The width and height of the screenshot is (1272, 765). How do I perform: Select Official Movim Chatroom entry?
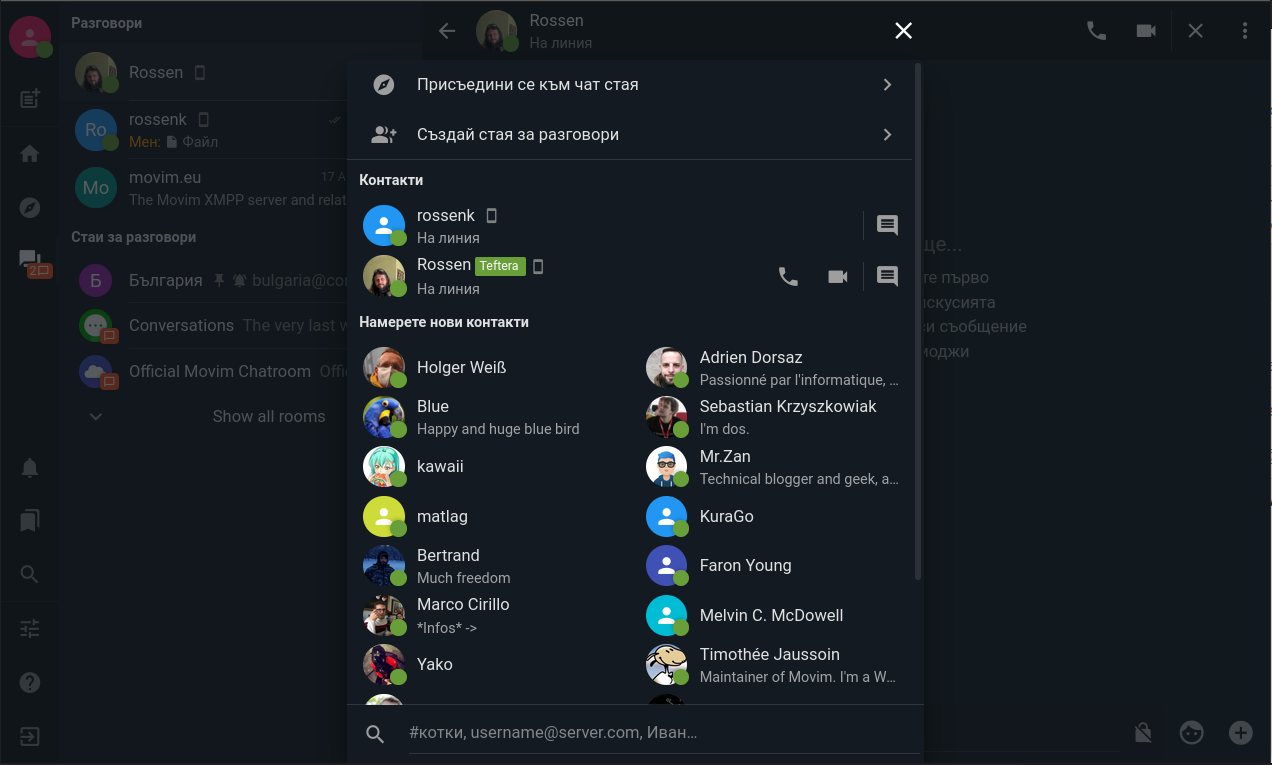coord(219,372)
